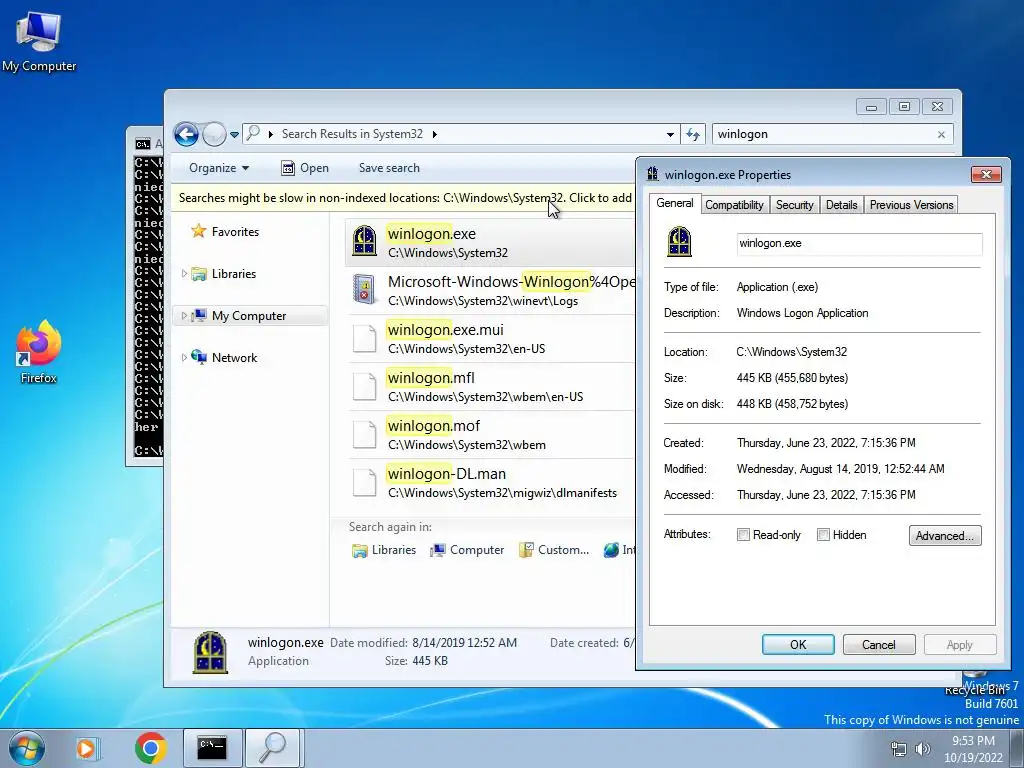The height and width of the screenshot is (768, 1024).
Task: Click the Advanced... attributes button
Action: click(945, 536)
